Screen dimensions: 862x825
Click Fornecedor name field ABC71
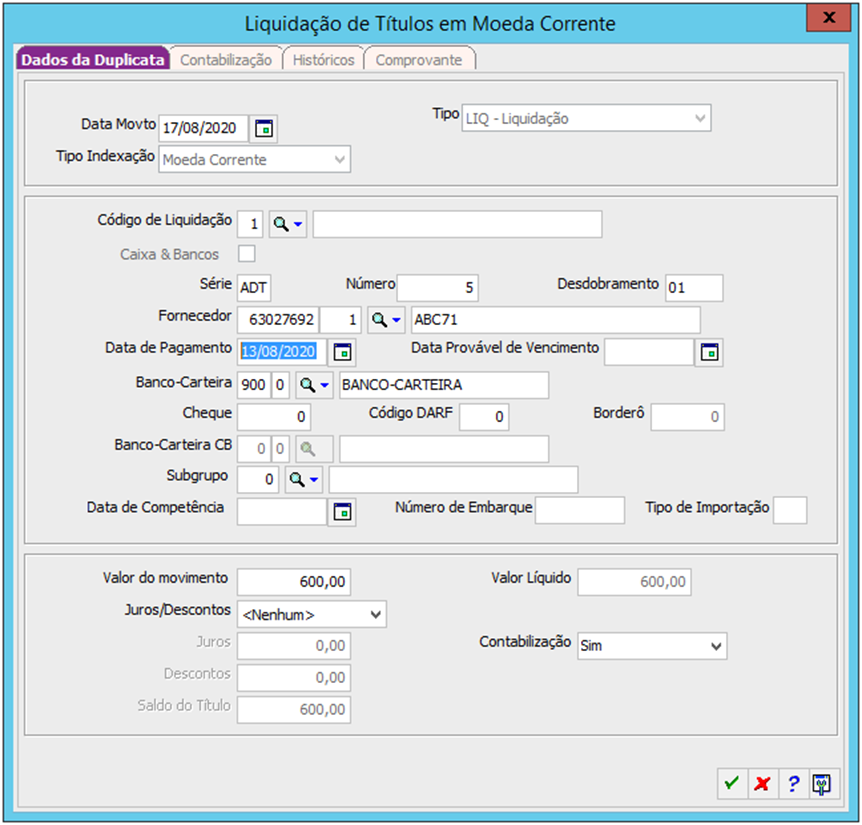[x=555, y=320]
